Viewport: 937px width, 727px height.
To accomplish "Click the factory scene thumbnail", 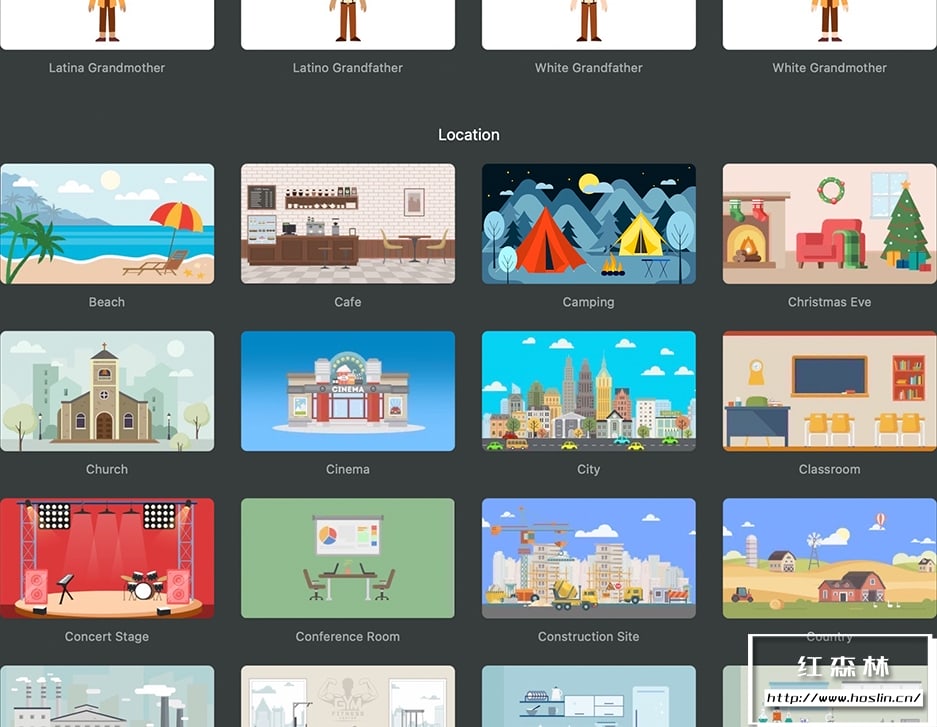I will pos(107,697).
